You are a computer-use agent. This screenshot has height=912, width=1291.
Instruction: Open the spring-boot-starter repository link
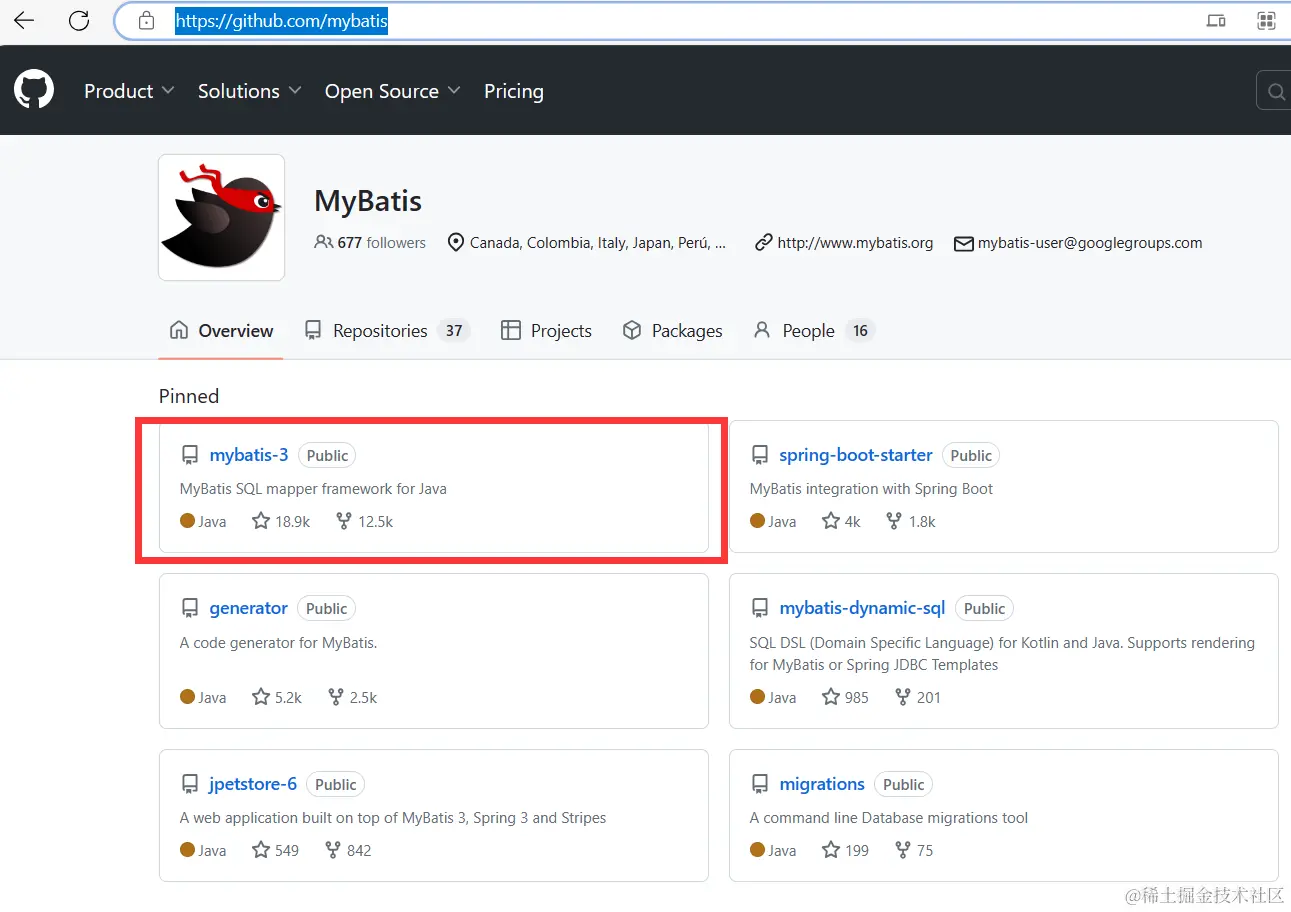(x=856, y=455)
